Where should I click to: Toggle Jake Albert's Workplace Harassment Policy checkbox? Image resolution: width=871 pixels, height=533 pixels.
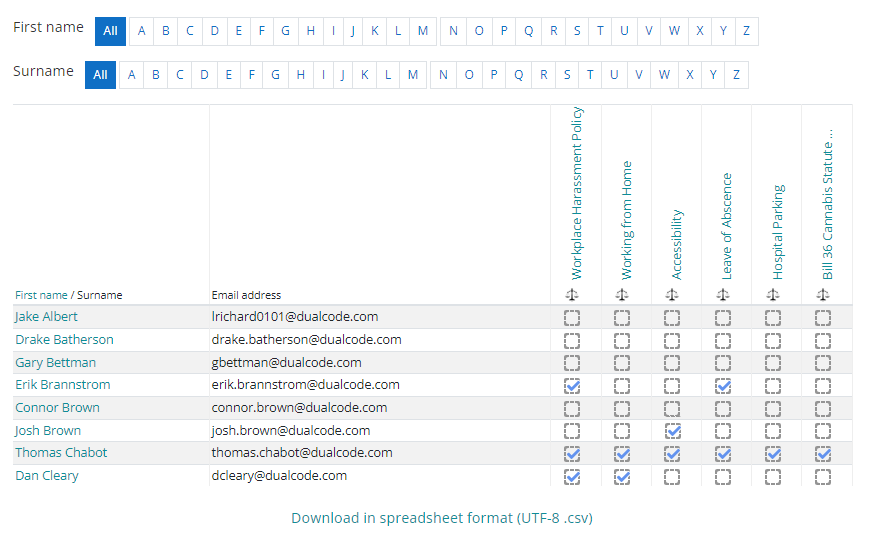[x=572, y=318]
